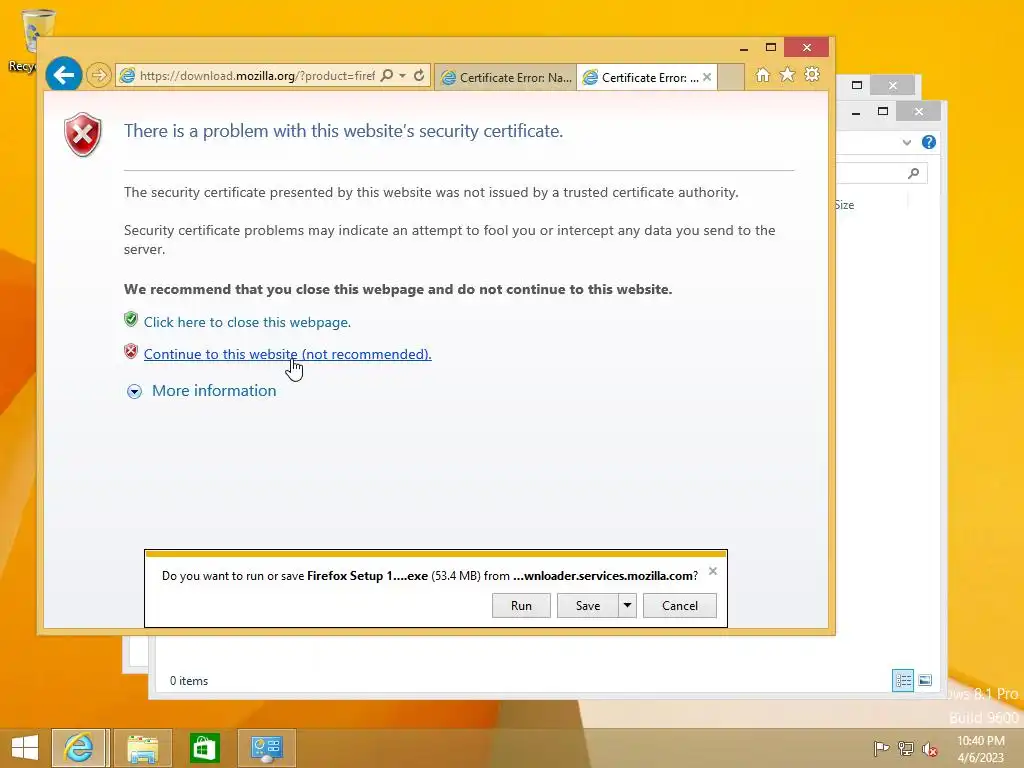The width and height of the screenshot is (1024, 768).
Task: Click the red shield next to Continue link
Action: click(x=131, y=351)
